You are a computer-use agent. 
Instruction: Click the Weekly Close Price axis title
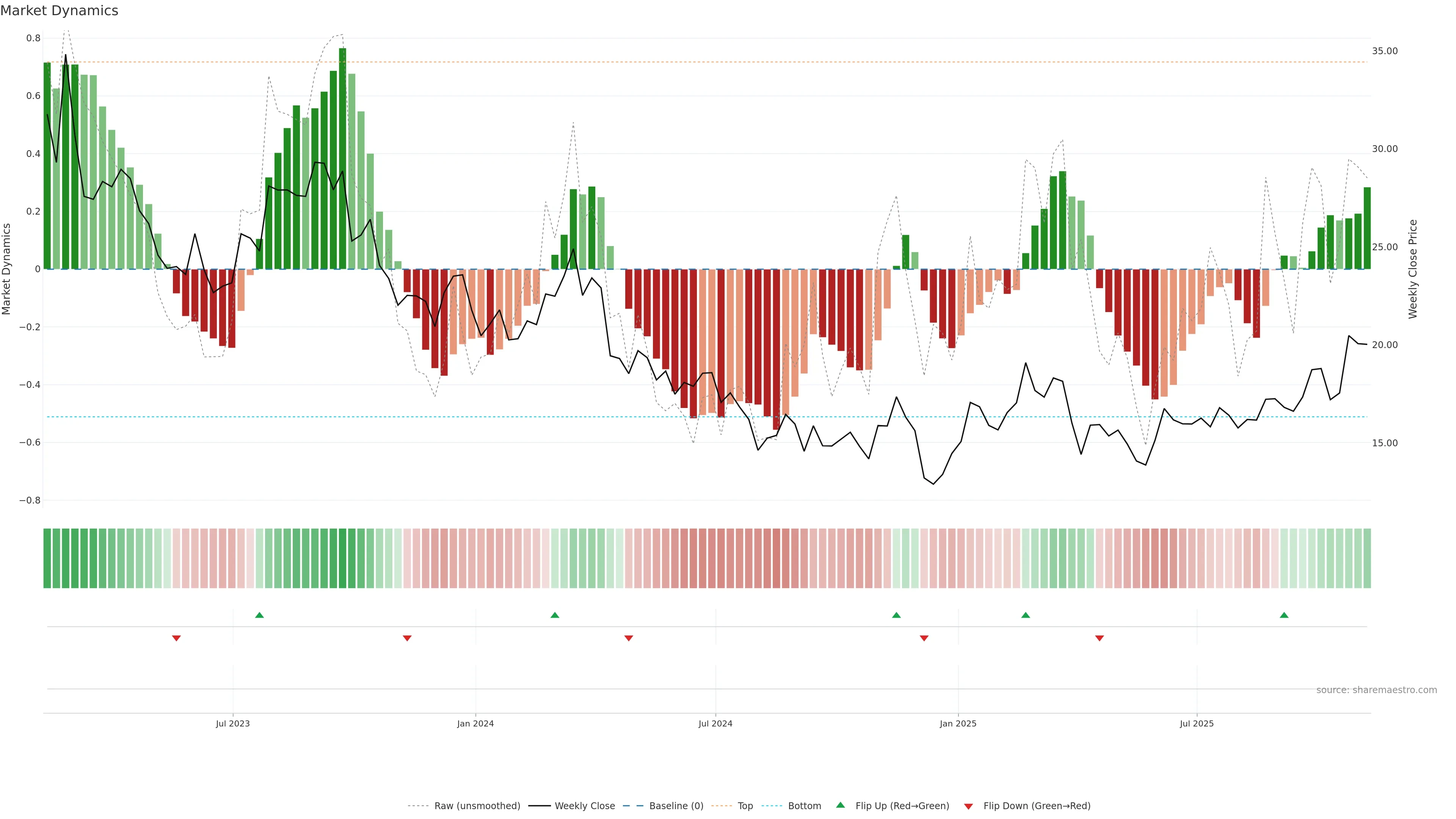(x=1412, y=269)
